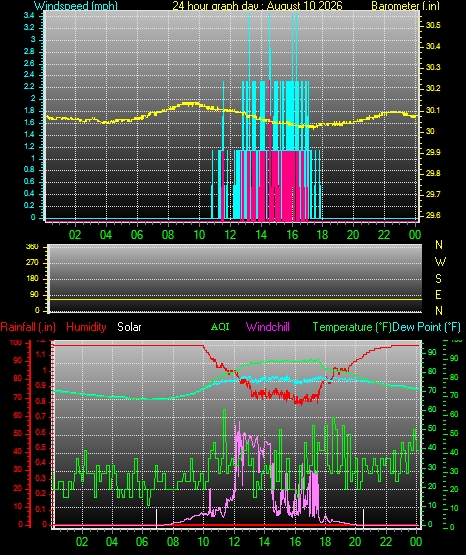The height and width of the screenshot is (555, 466).
Task: Click the 270 wind direction scale value
Action: [32, 263]
